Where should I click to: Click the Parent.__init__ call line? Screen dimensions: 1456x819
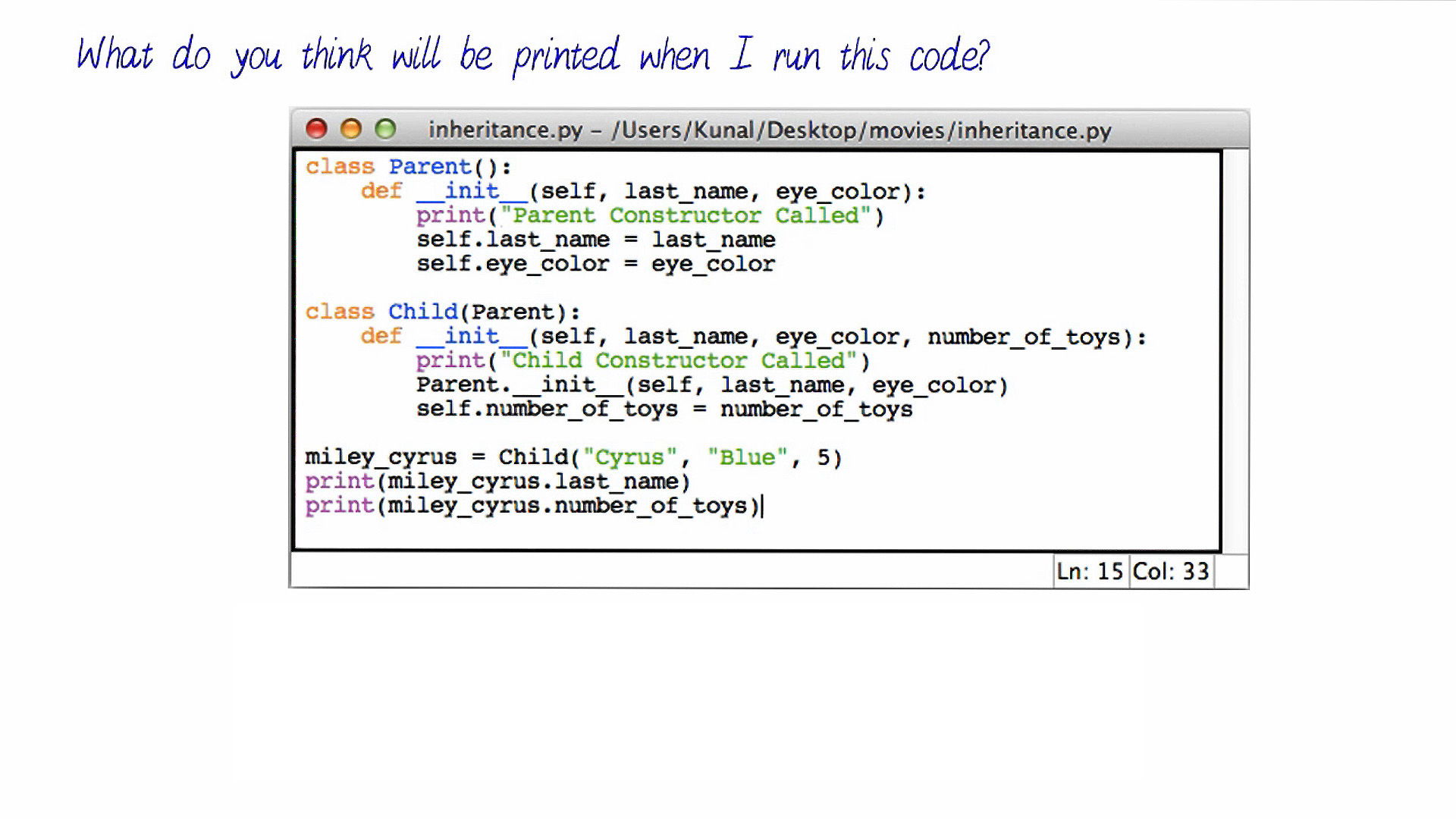click(x=711, y=384)
